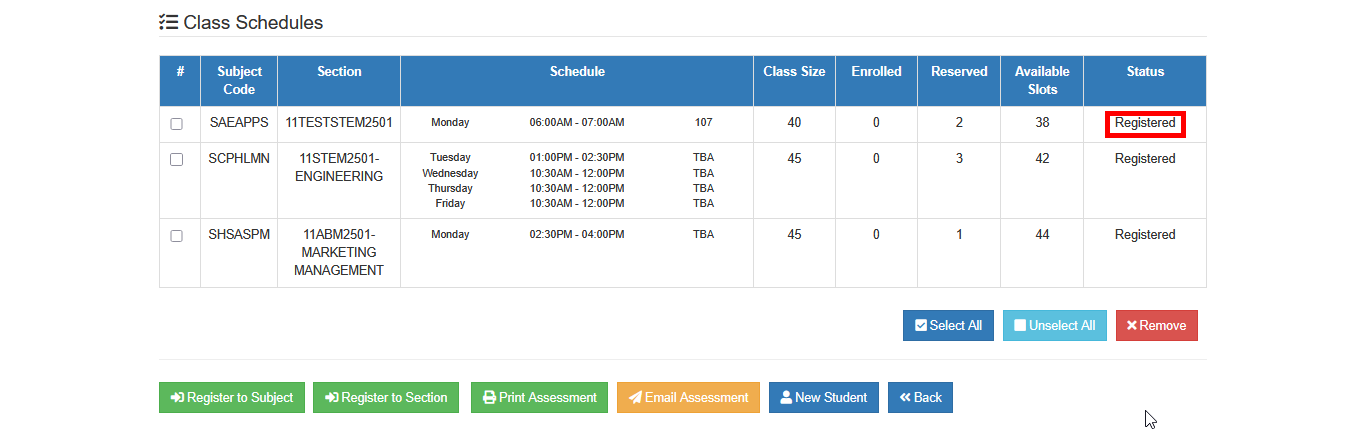The image size is (1358, 435).
Task: Send Email Assessment
Action: 688,397
